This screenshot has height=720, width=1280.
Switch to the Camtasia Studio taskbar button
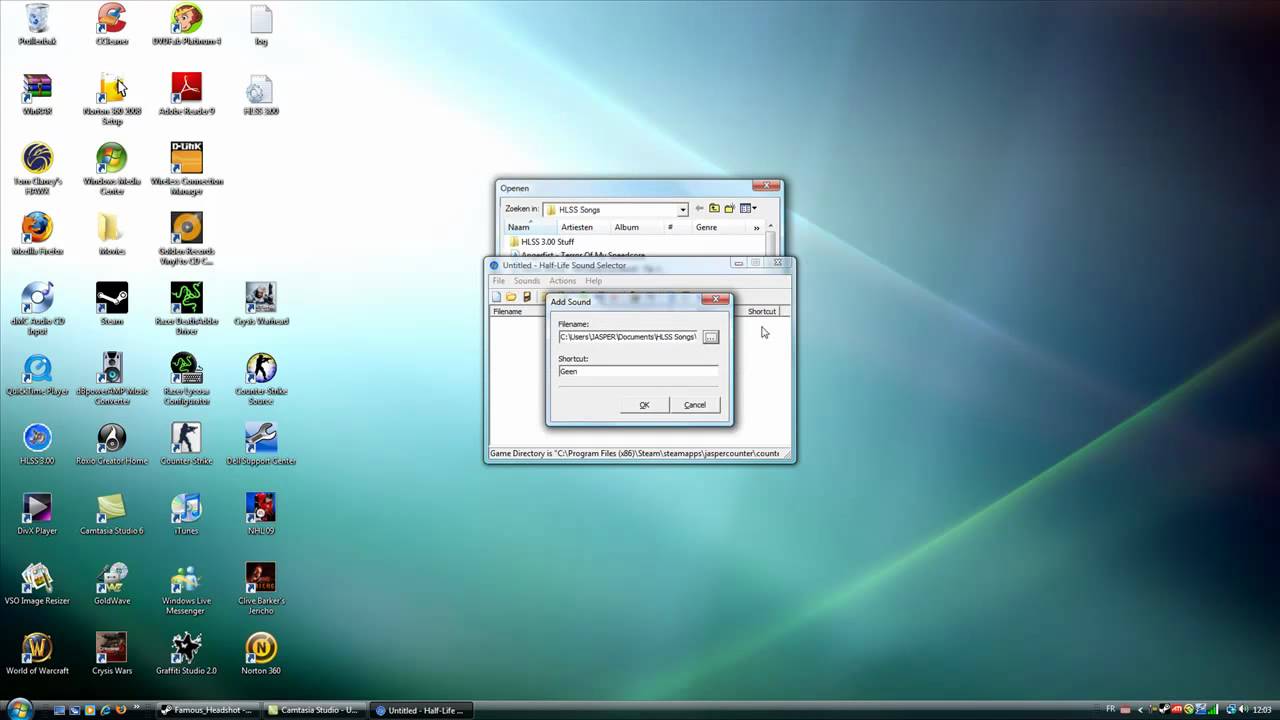[x=312, y=711]
